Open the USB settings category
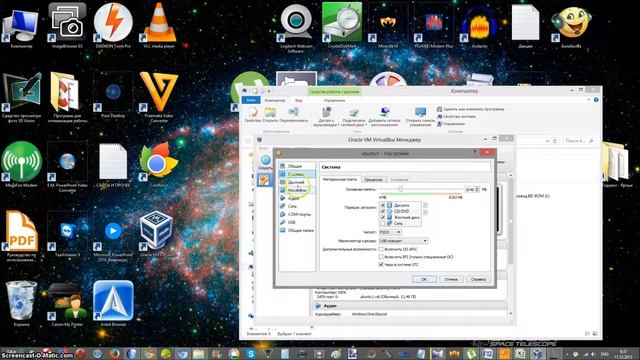The width and height of the screenshot is (640, 360). (297, 222)
